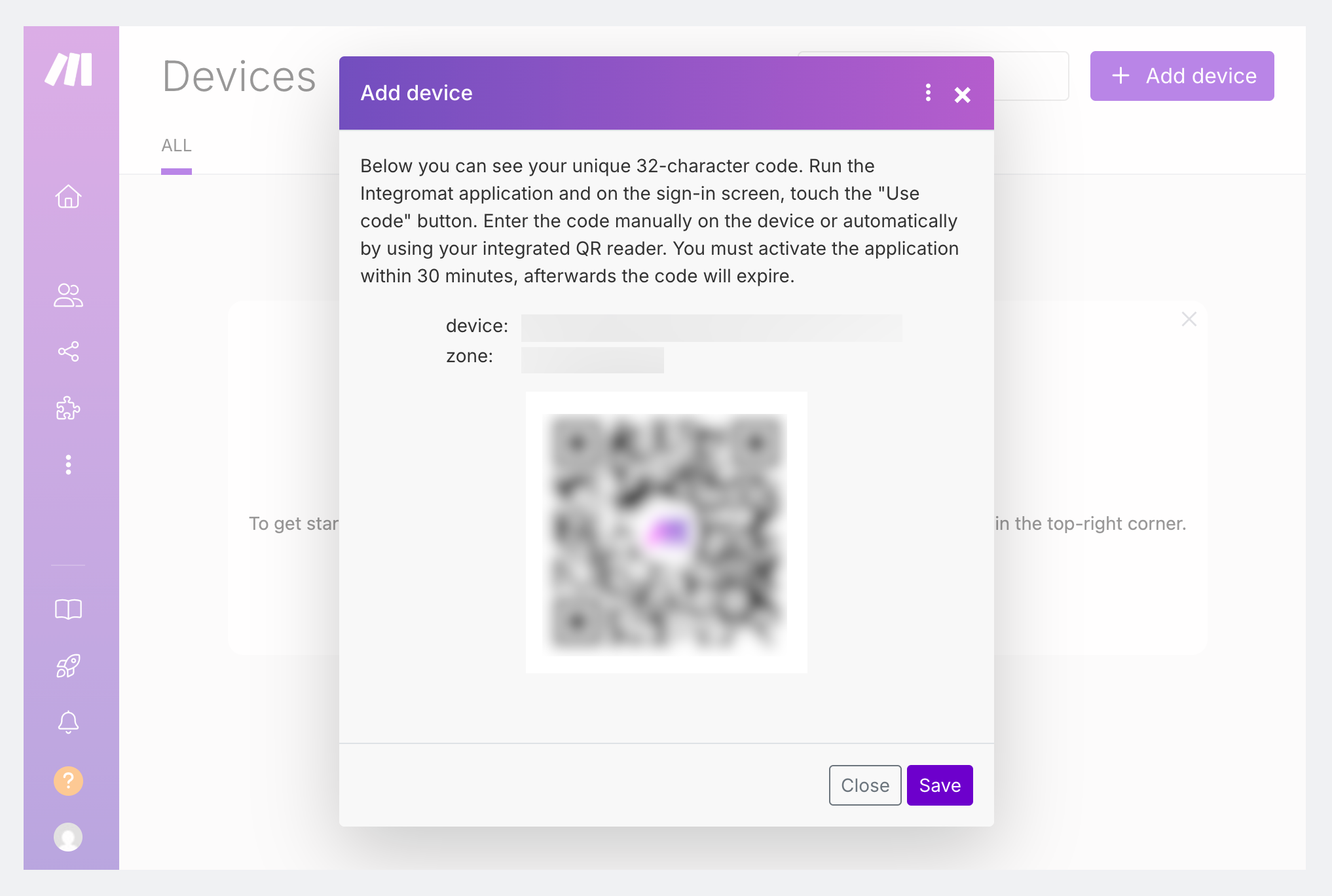This screenshot has width=1332, height=896.
Task: Close the Add device dialog with X
Action: (963, 95)
